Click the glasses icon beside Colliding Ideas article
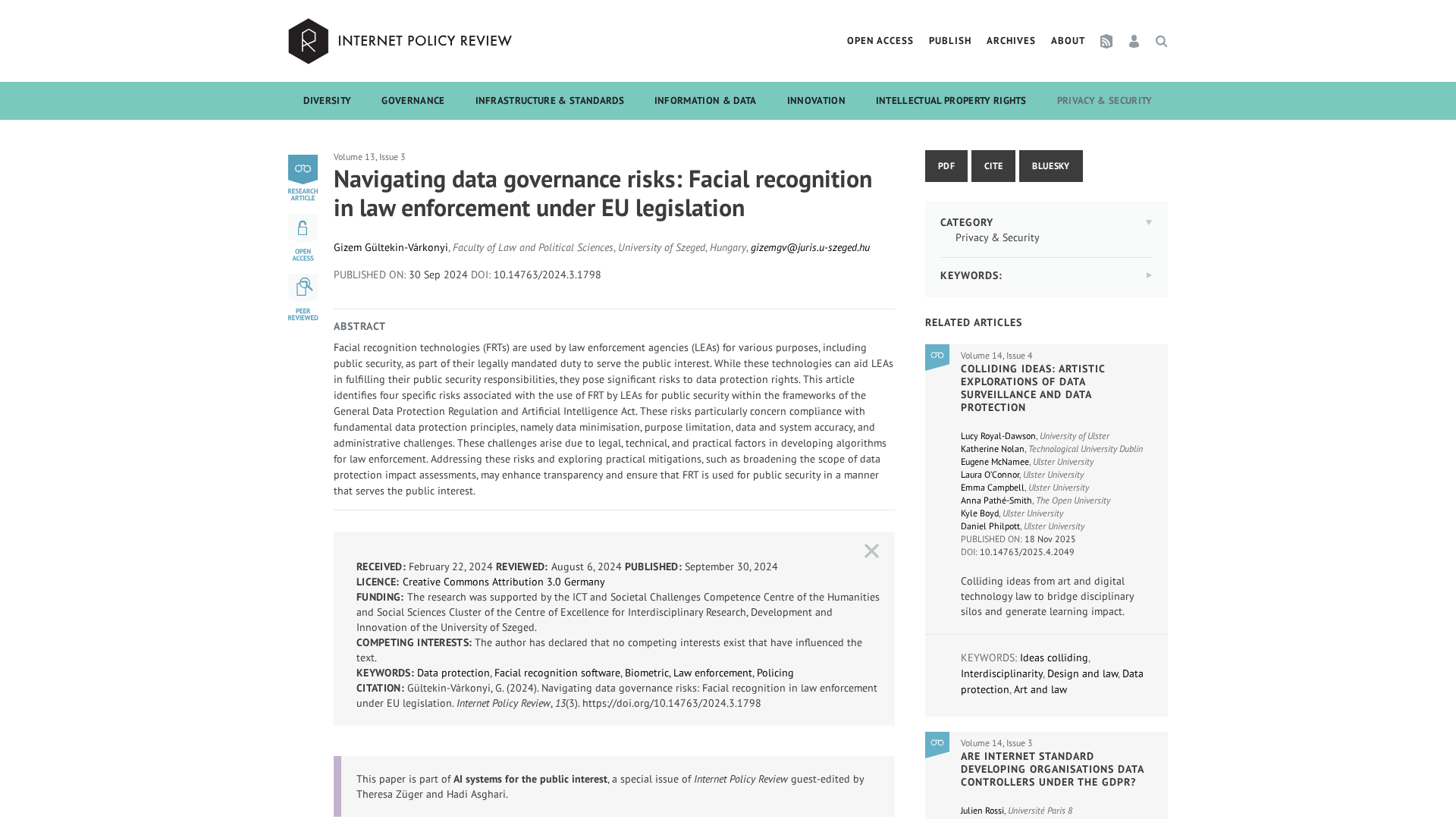The image size is (1456, 819). pyautogui.click(x=937, y=356)
